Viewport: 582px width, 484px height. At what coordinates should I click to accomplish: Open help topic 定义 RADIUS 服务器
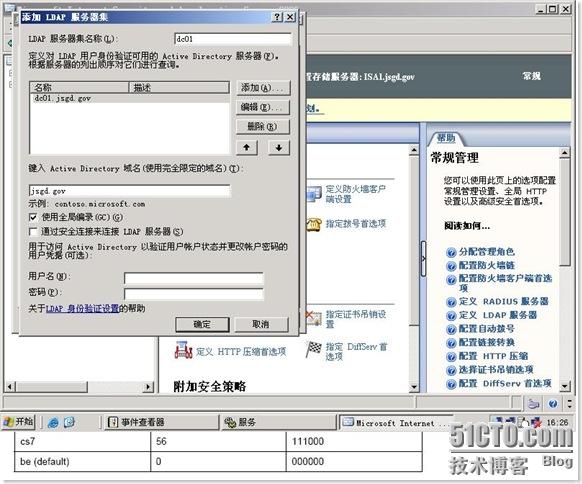504,301
